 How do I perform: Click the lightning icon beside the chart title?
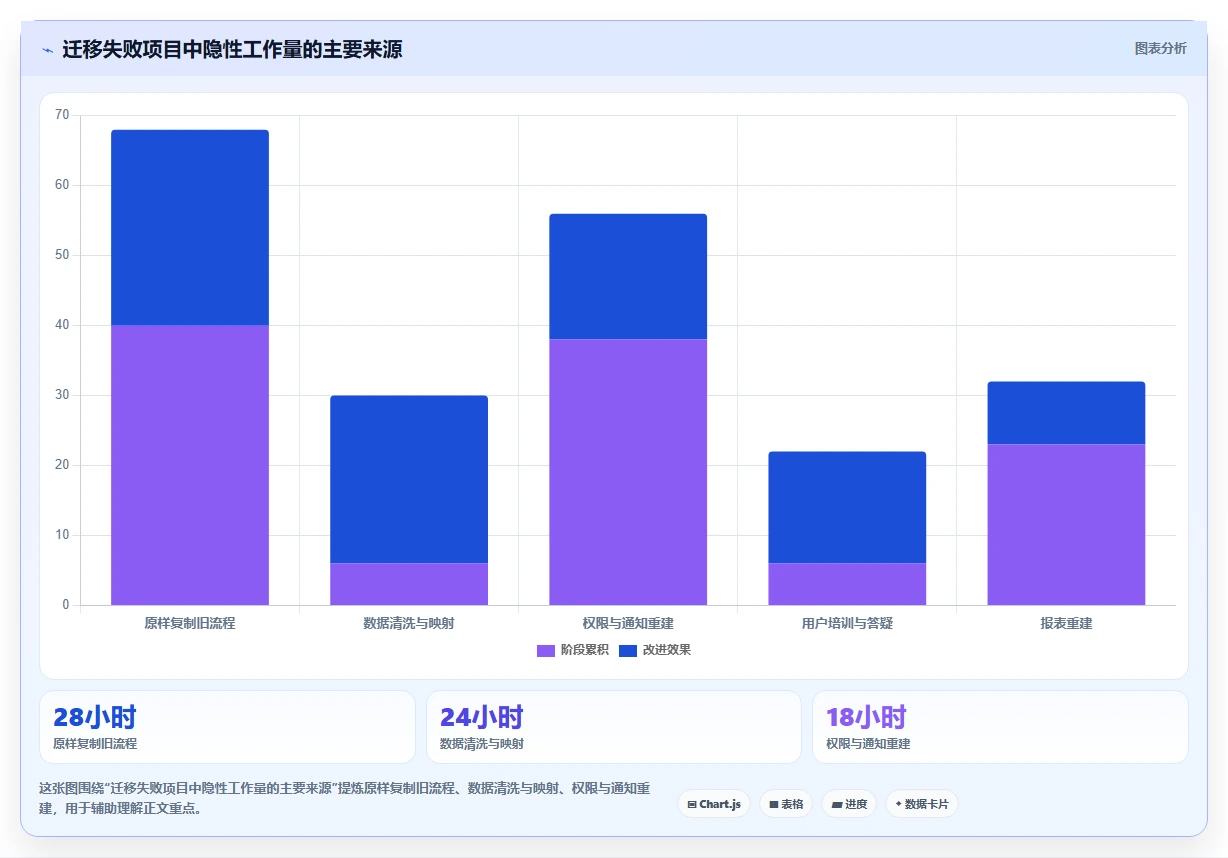point(47,49)
